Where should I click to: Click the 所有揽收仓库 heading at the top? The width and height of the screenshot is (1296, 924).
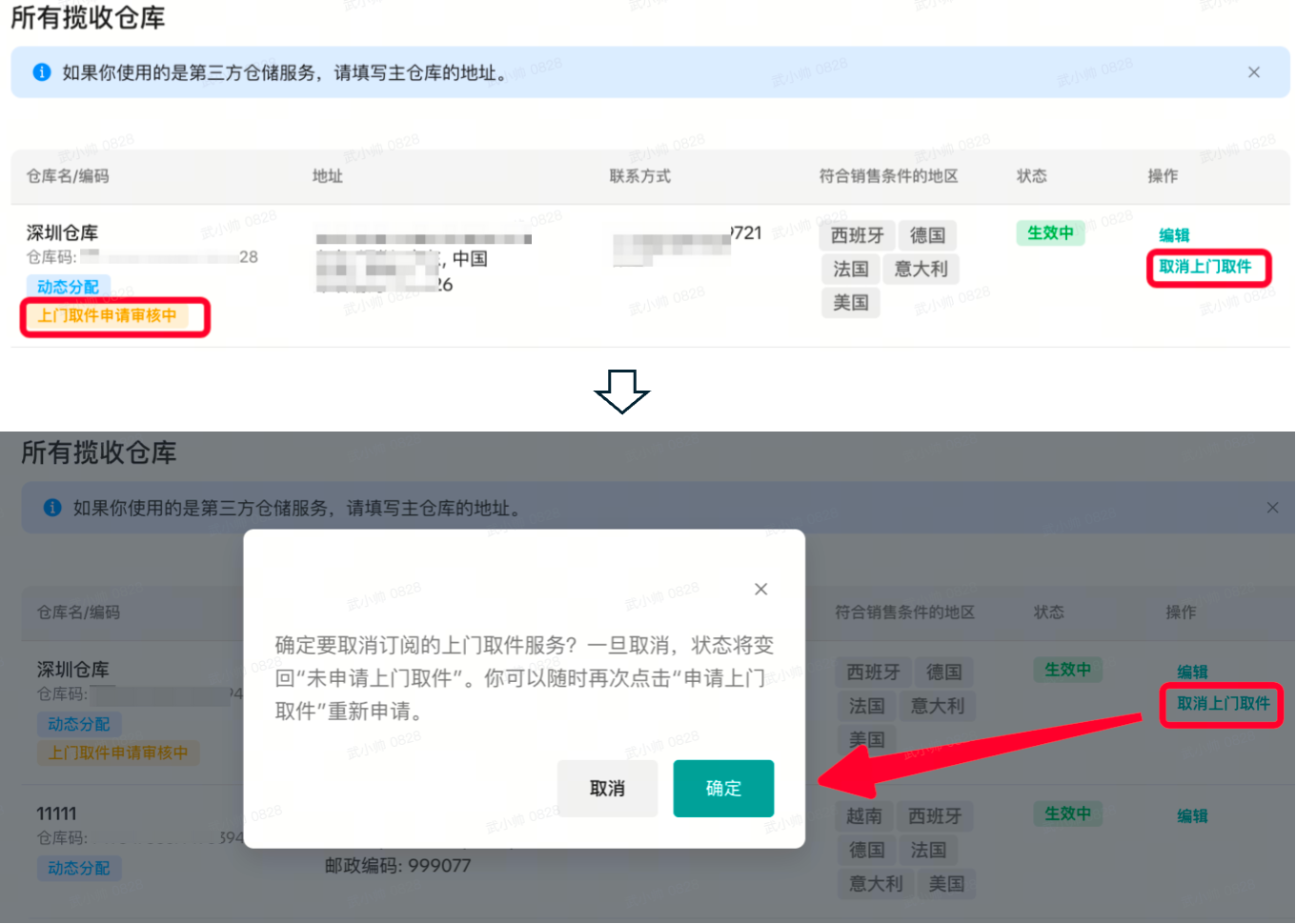[x=88, y=18]
